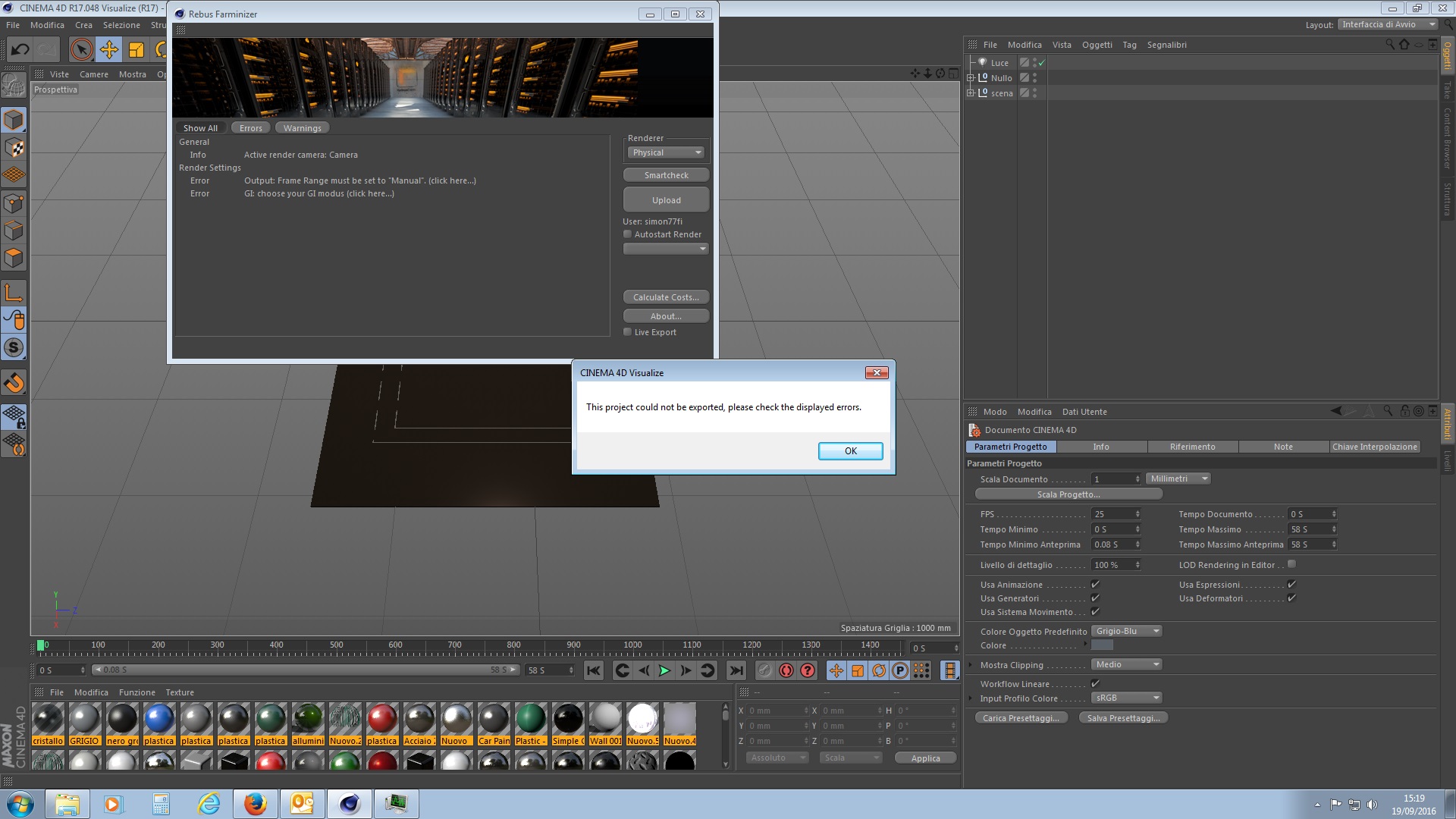Disable the Usa Animazione checkbox
This screenshot has height=819, width=1456.
[x=1095, y=585]
